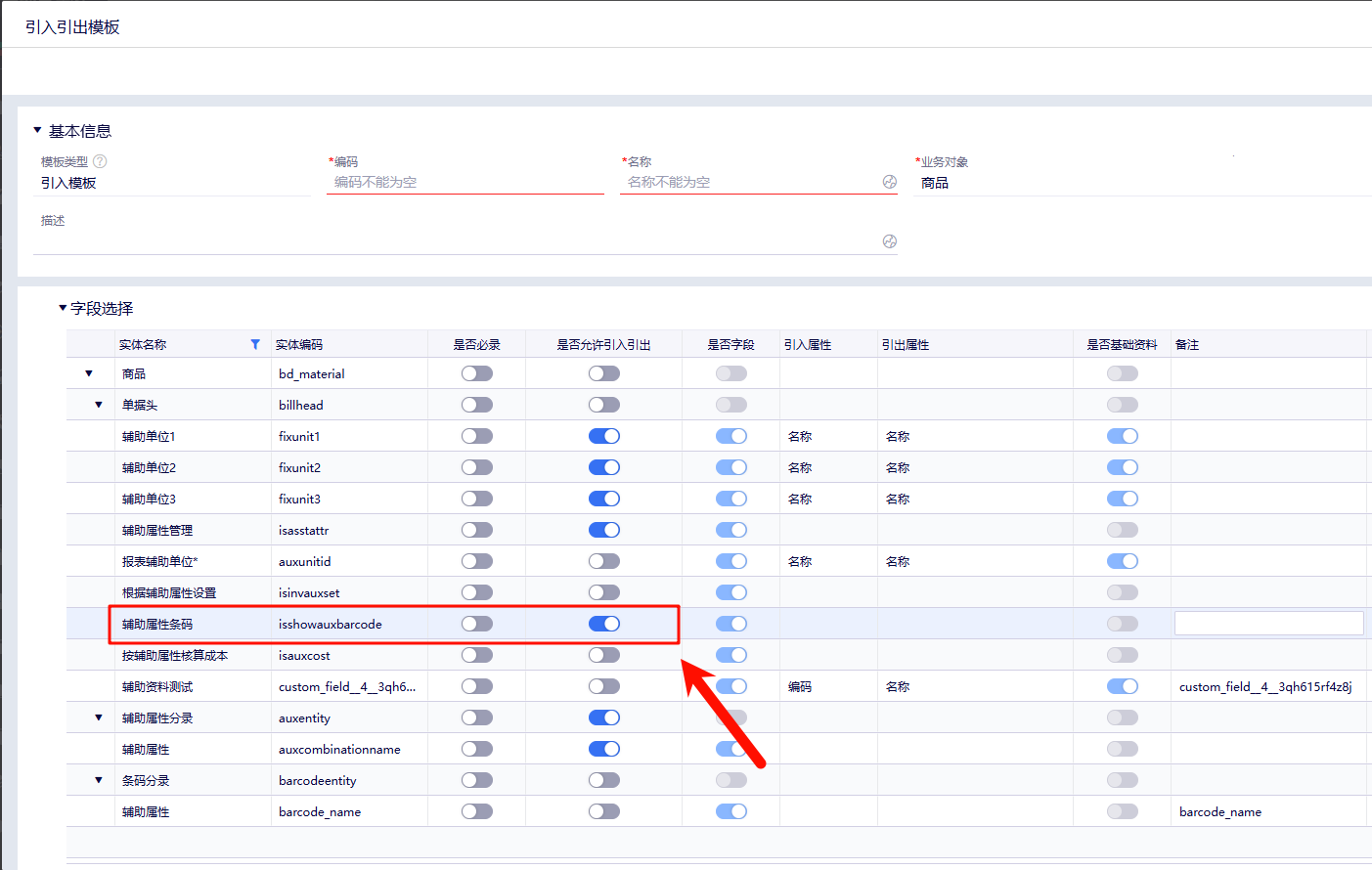Collapse the 商品 tree row
The height and width of the screenshot is (870, 1372).
coord(89,373)
